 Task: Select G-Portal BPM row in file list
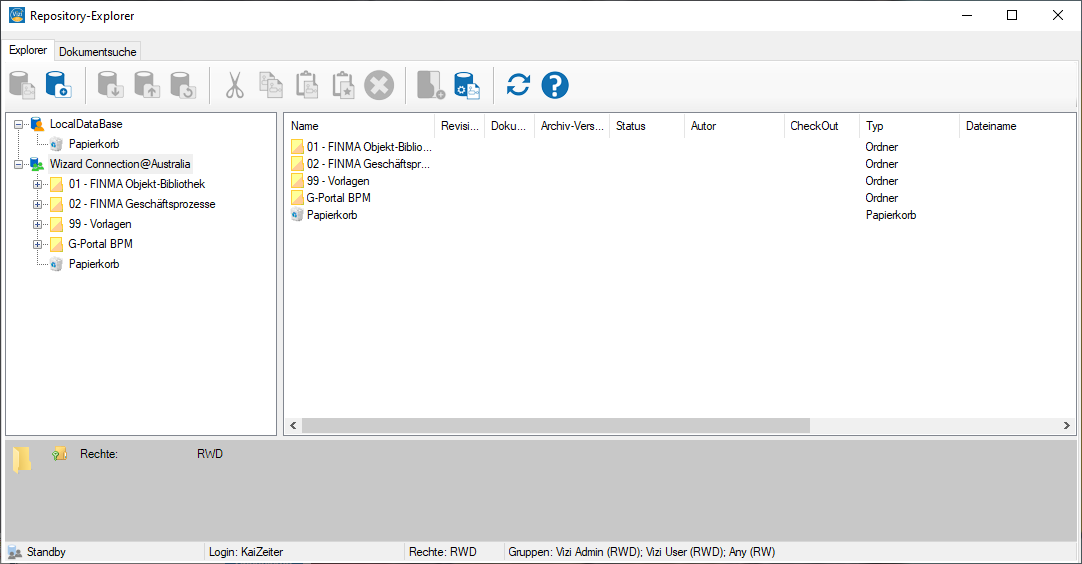pos(339,198)
